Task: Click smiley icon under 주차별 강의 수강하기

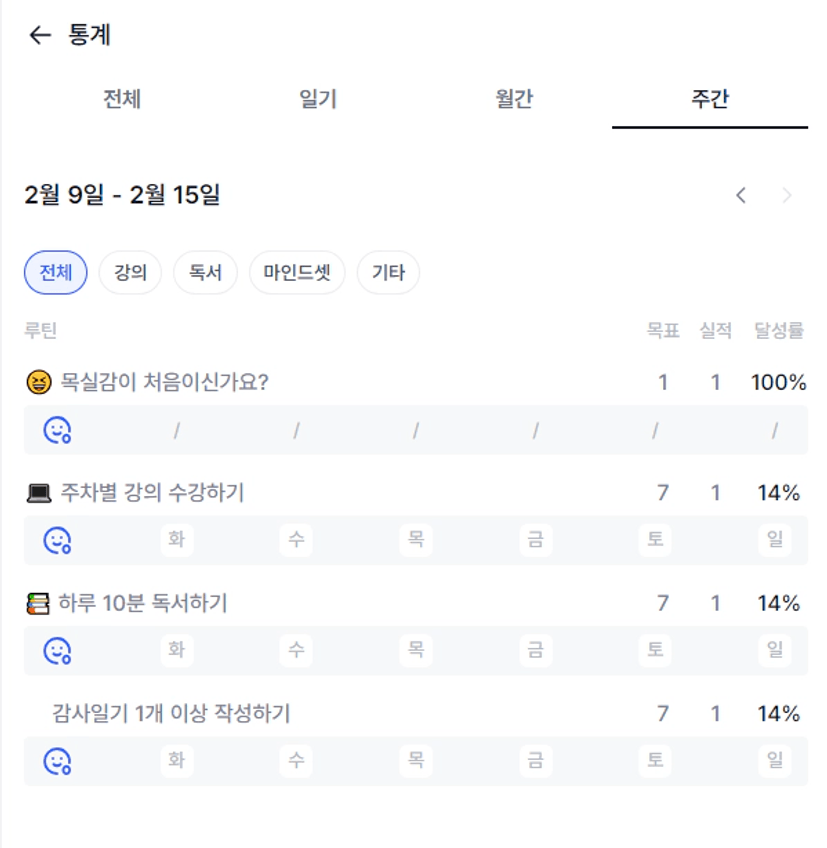Action: [57, 541]
